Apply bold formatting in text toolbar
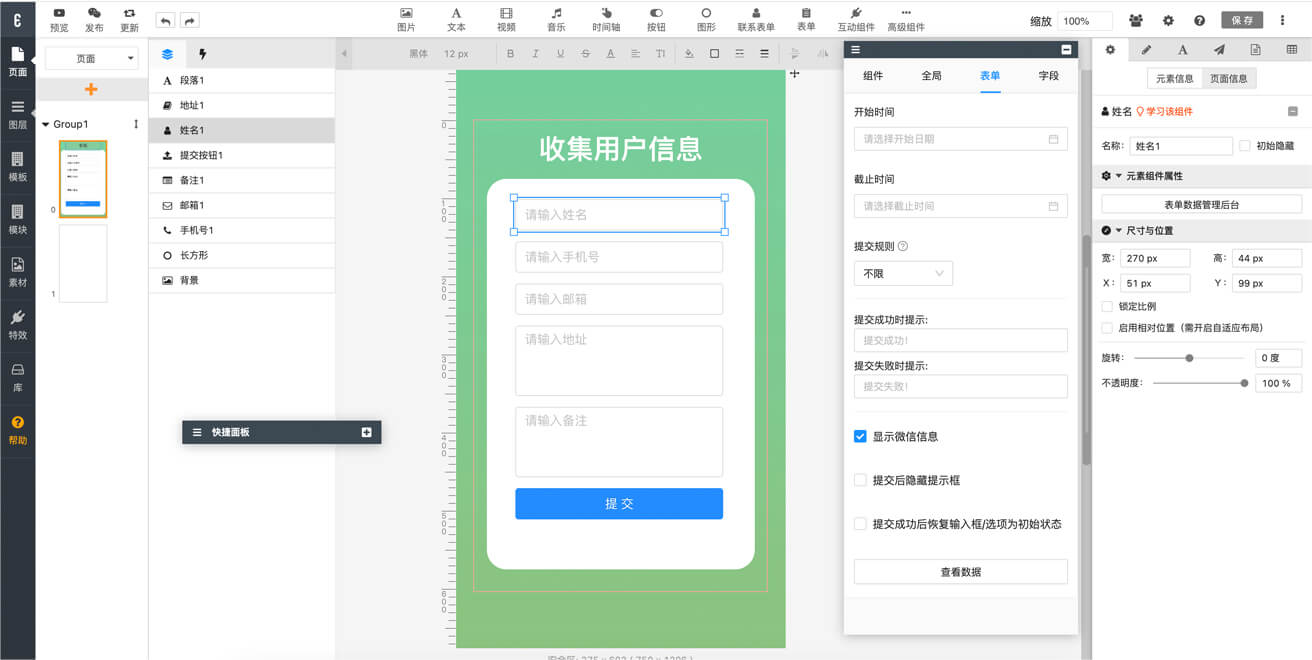The width and height of the screenshot is (1312, 660). pos(510,54)
